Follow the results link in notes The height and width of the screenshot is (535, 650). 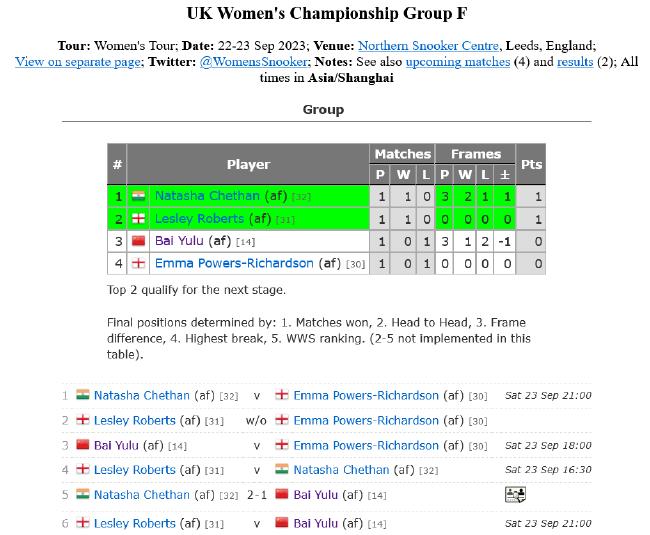(x=575, y=62)
